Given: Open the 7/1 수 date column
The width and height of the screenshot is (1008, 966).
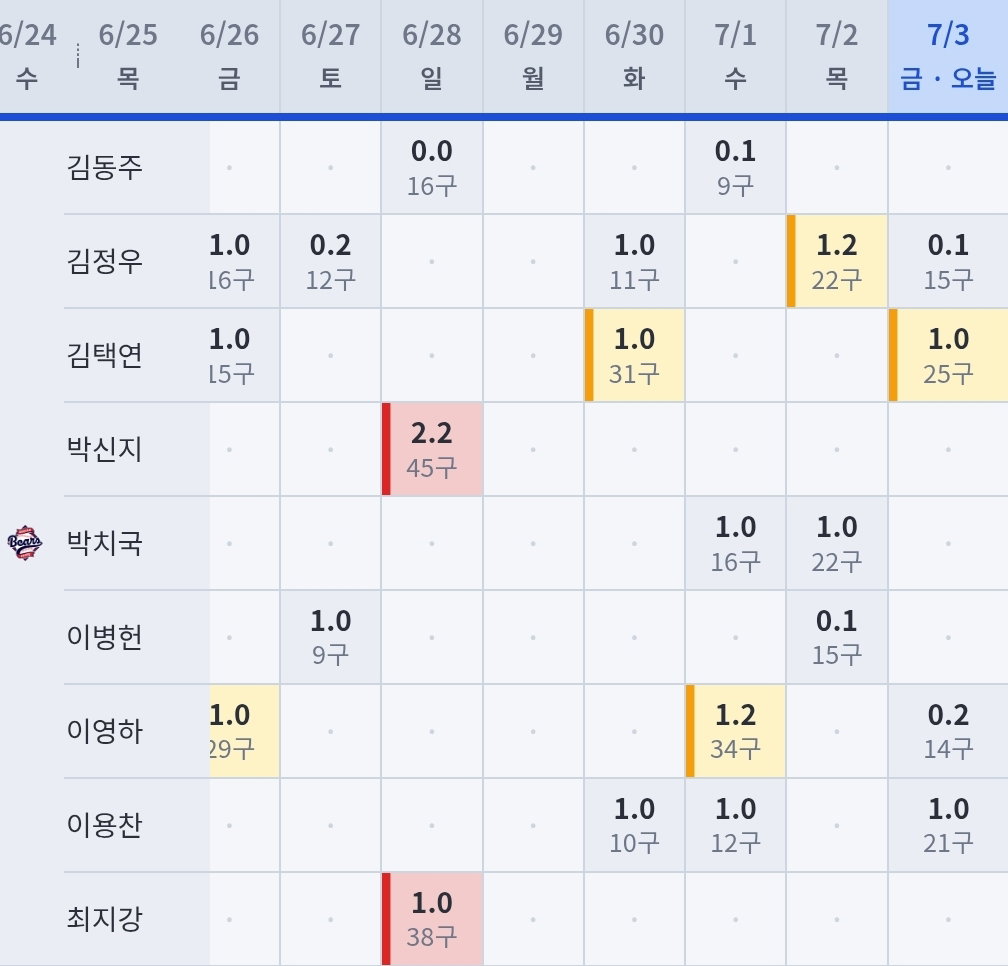Looking at the screenshot, I should (735, 57).
